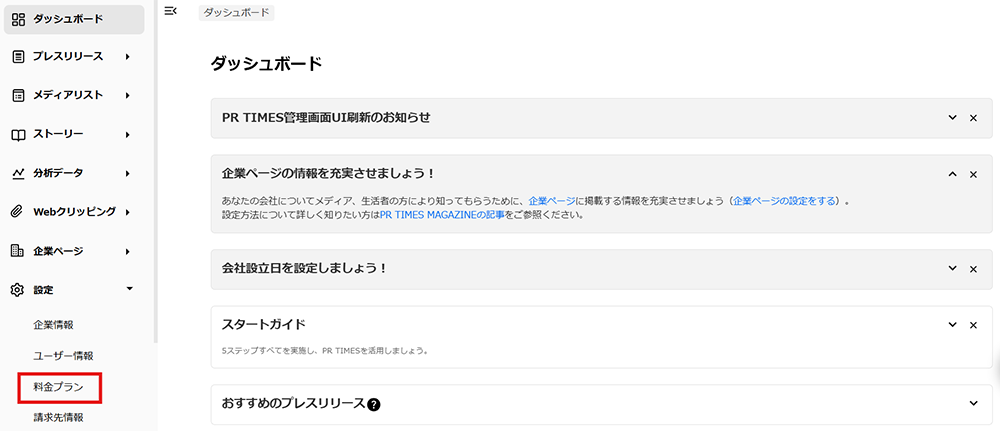The image size is (1000, 431).
Task: Dismiss the 会社設立日を設定しましょう notice
Action: (x=973, y=269)
